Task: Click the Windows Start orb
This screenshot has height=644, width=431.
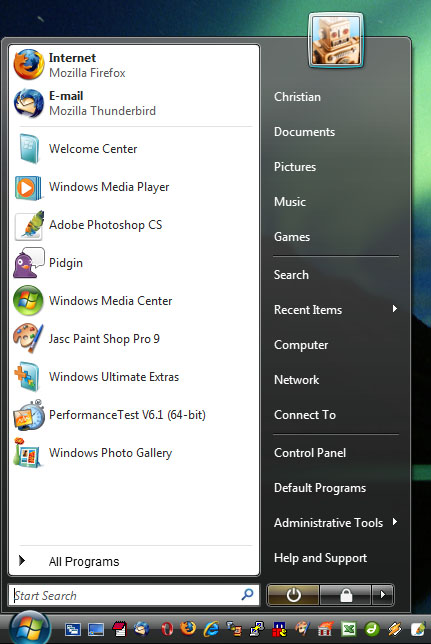Action: pos(30,628)
